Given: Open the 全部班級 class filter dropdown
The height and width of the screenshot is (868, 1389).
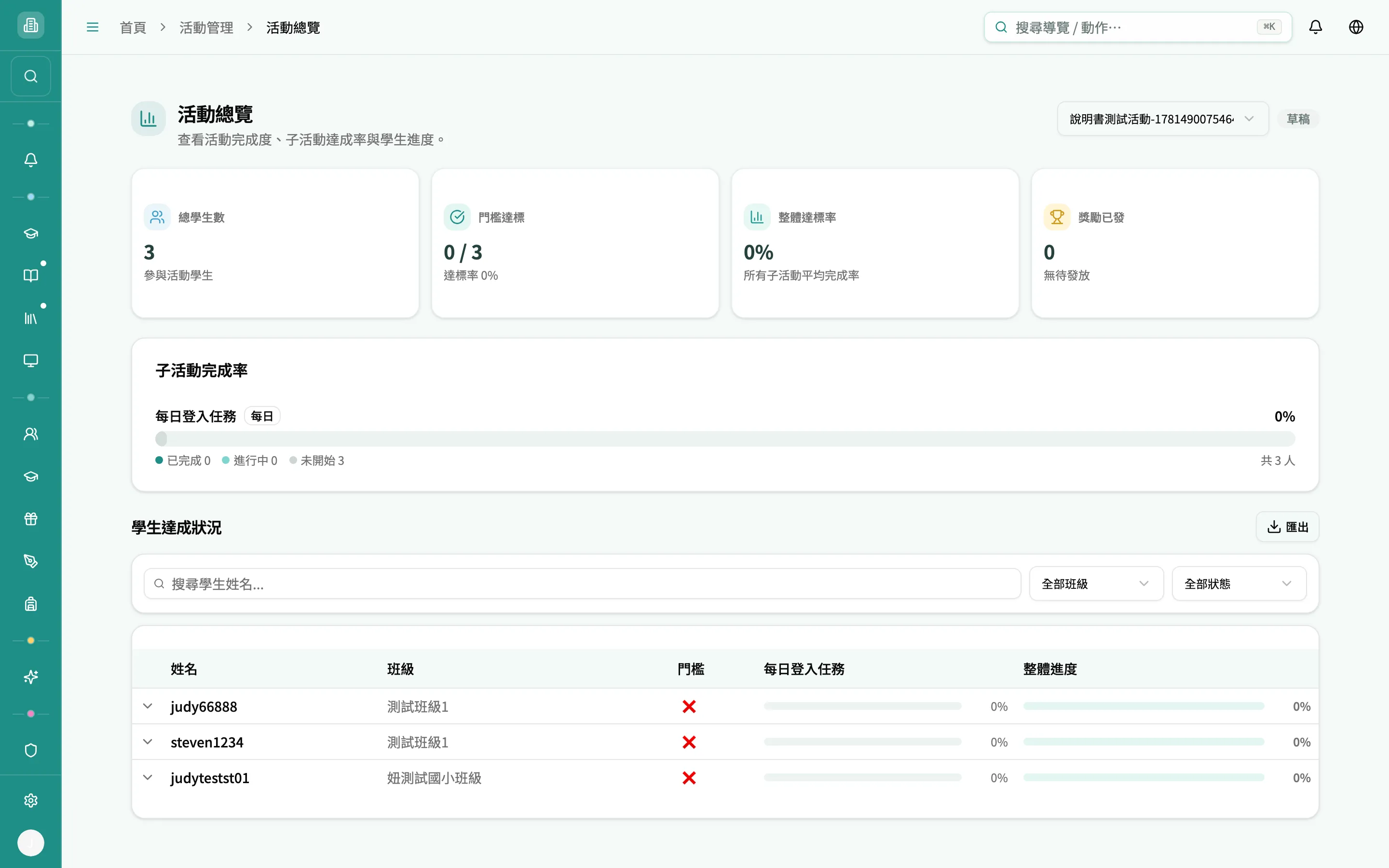Looking at the screenshot, I should pos(1096,584).
